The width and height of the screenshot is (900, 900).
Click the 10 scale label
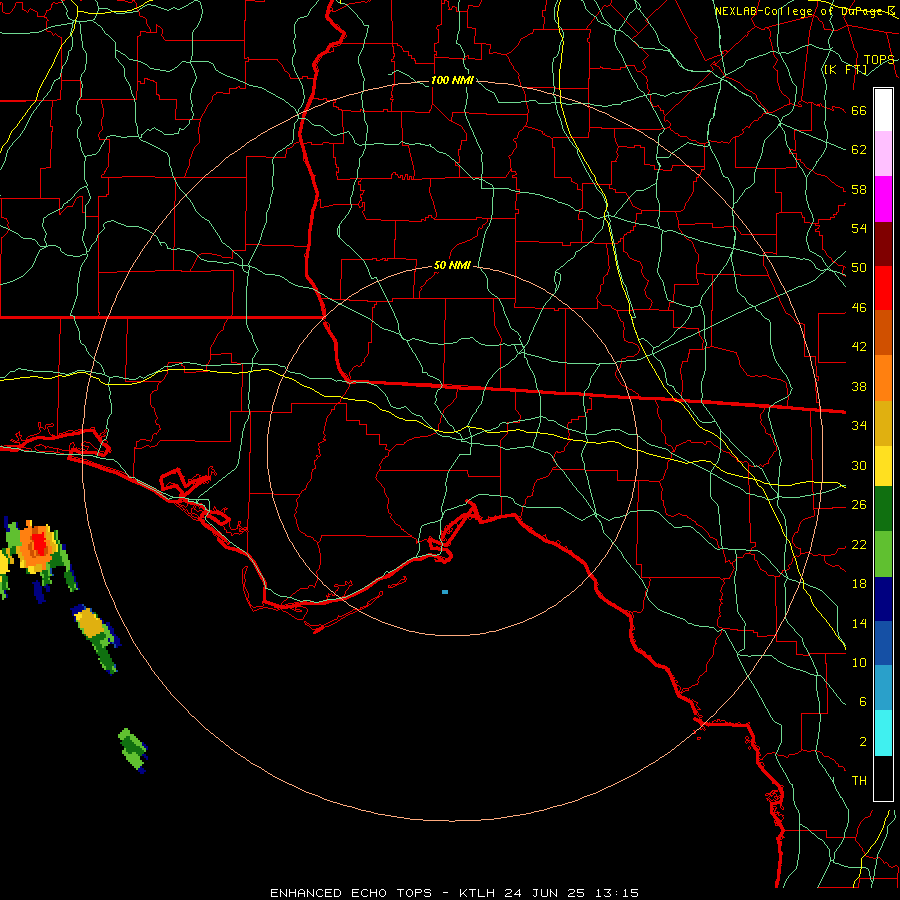[859, 662]
